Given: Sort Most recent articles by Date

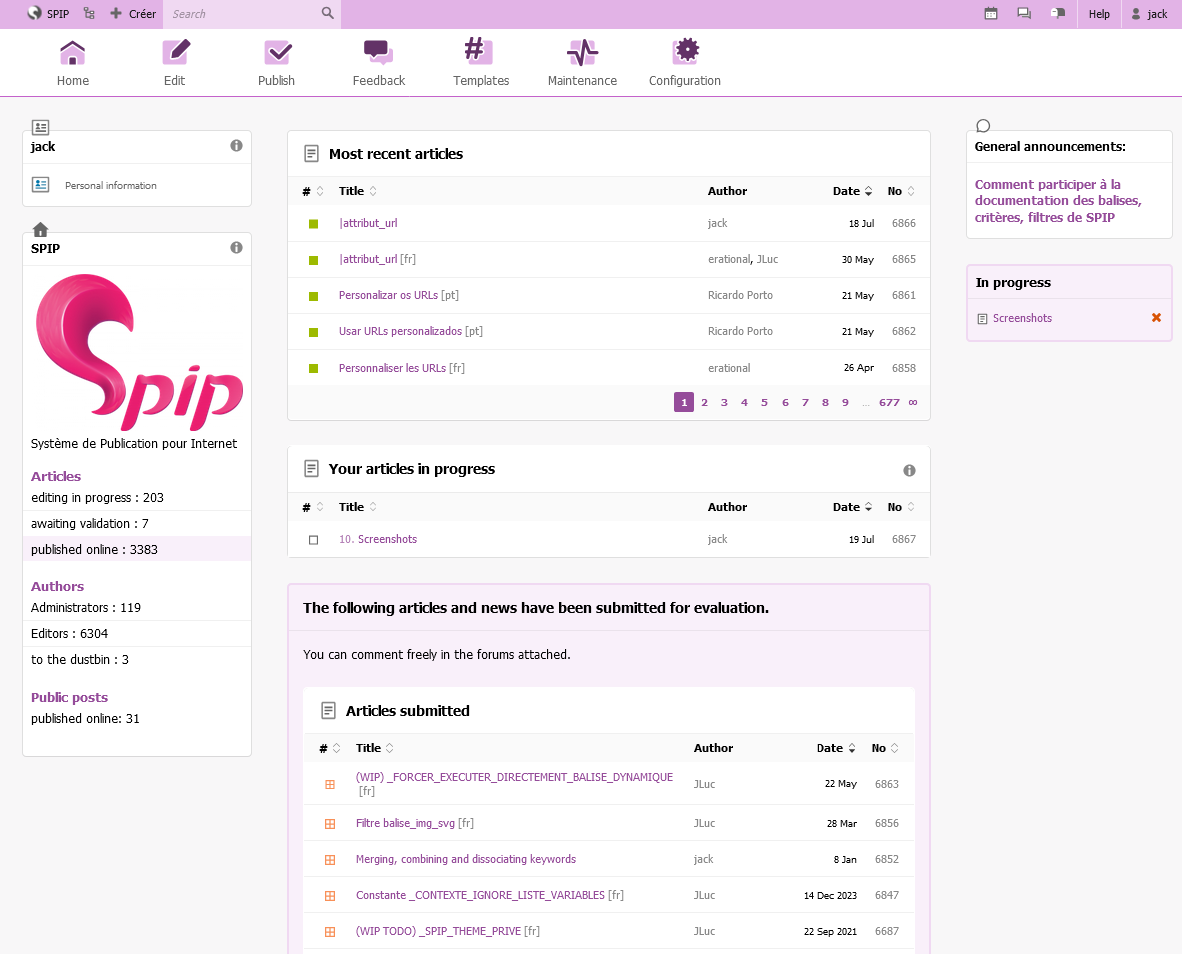Looking at the screenshot, I should tap(846, 191).
